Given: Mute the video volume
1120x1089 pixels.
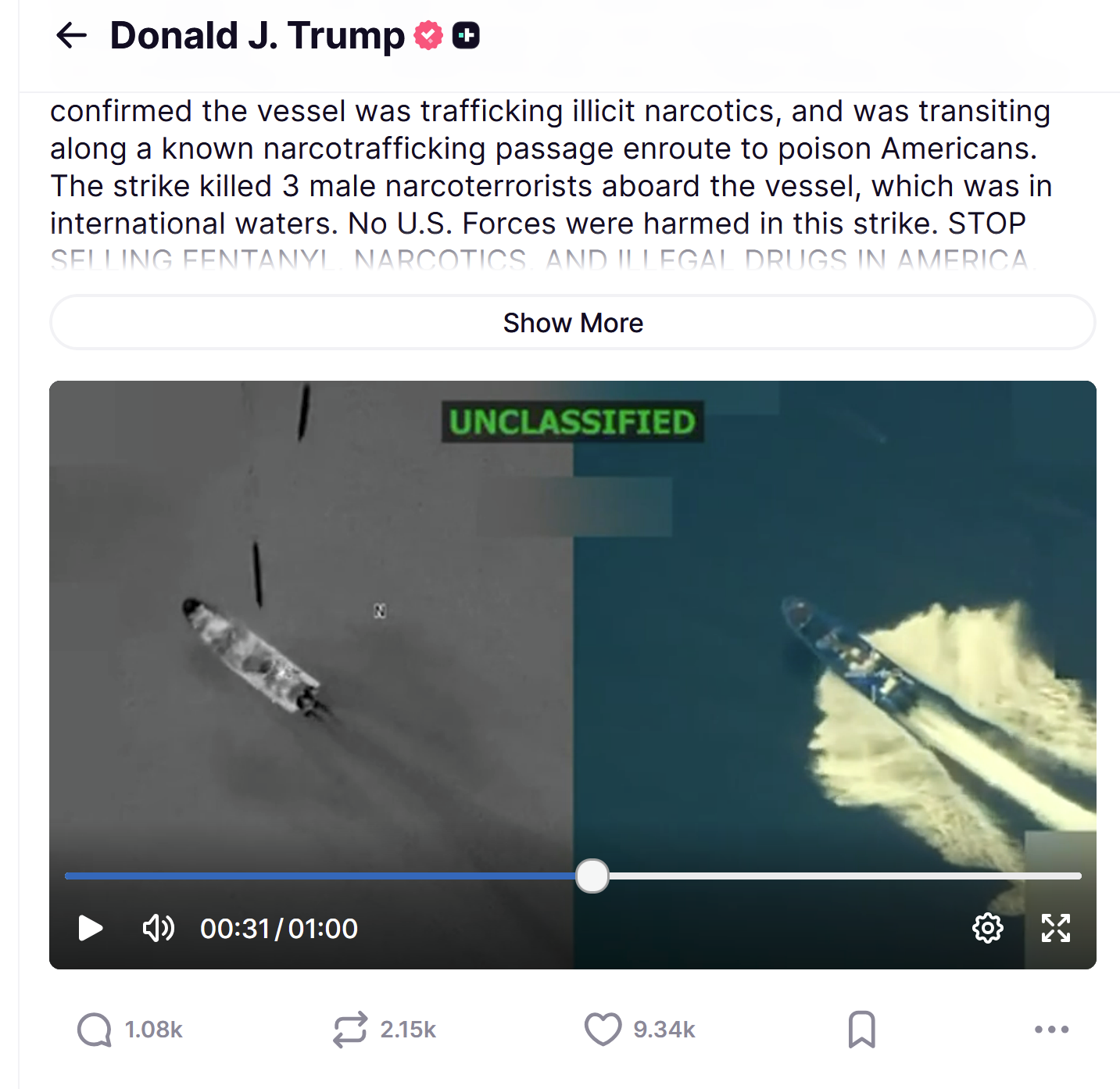Looking at the screenshot, I should tap(159, 929).
